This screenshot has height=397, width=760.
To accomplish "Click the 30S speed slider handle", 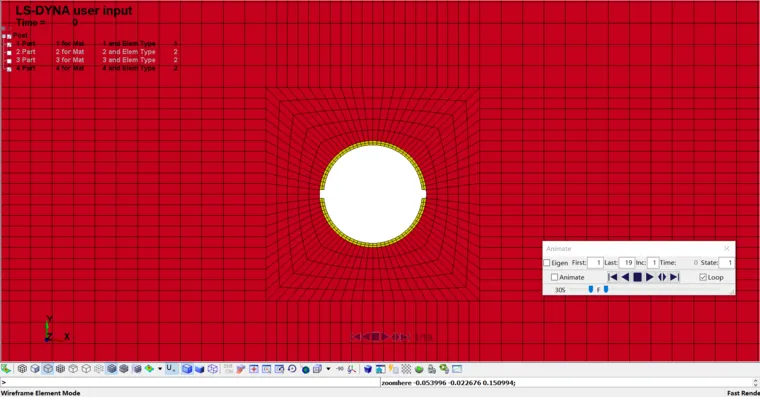I will pos(590,289).
